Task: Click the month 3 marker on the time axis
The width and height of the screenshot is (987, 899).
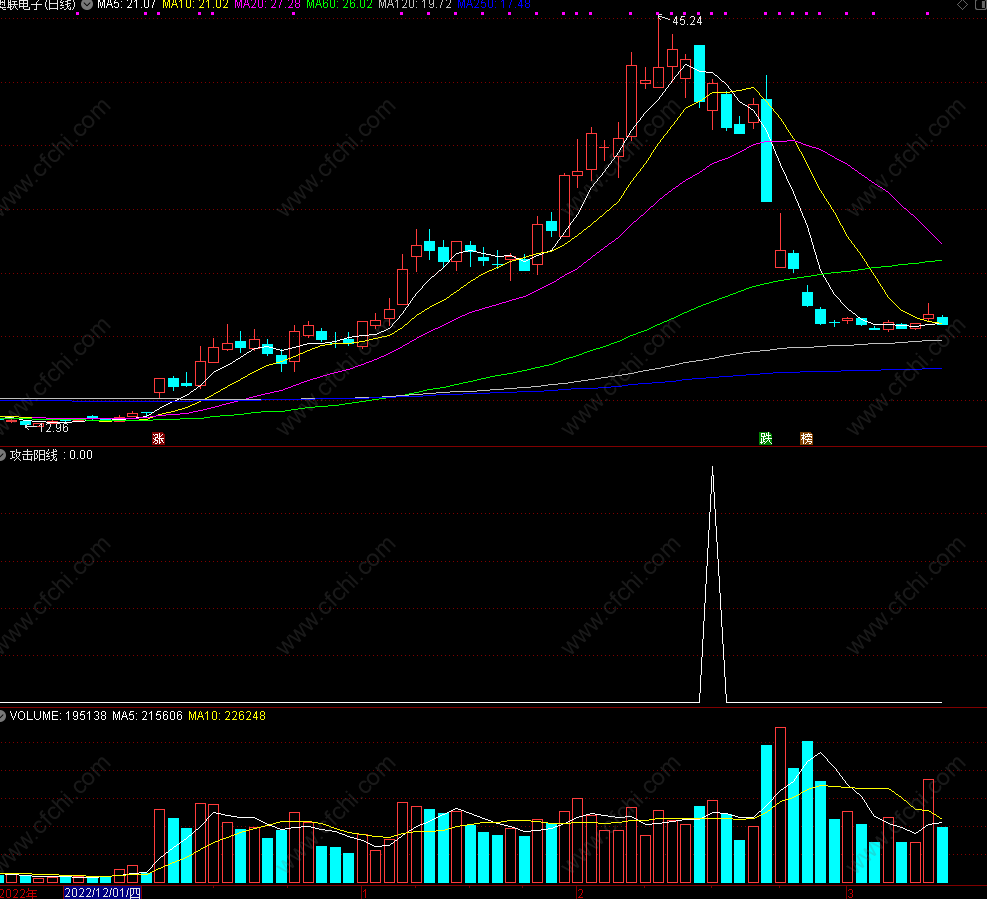Action: pyautogui.click(x=850, y=893)
